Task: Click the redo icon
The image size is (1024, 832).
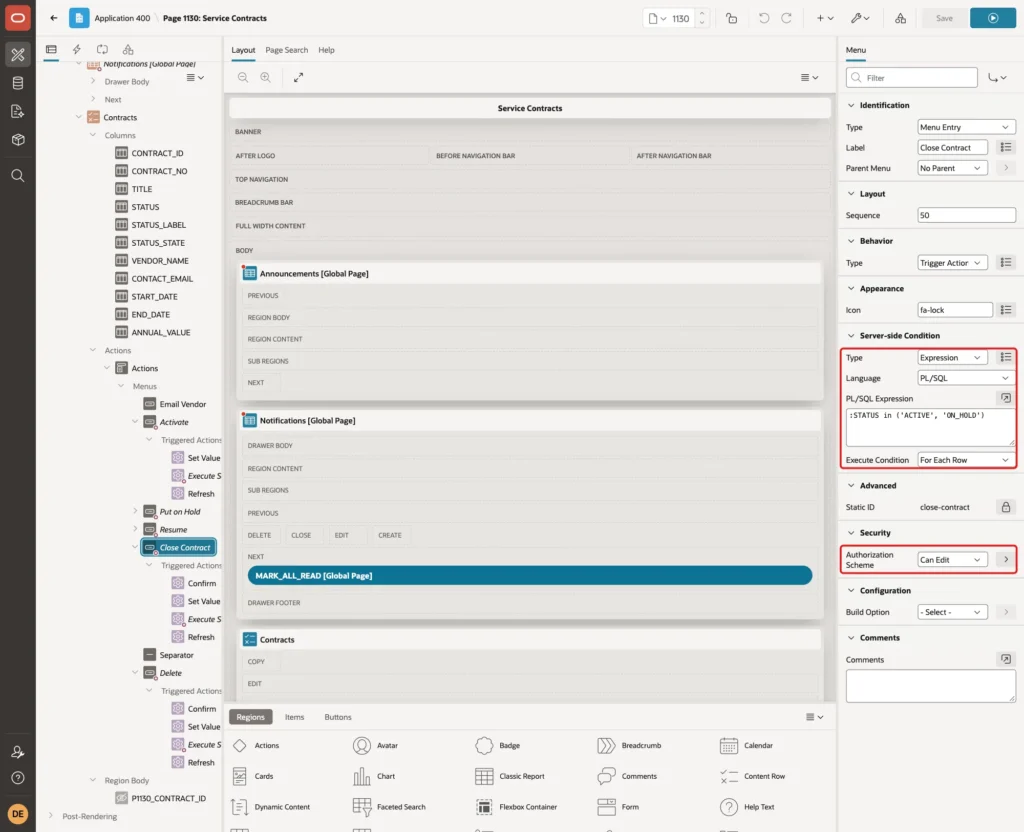Action: point(786,18)
